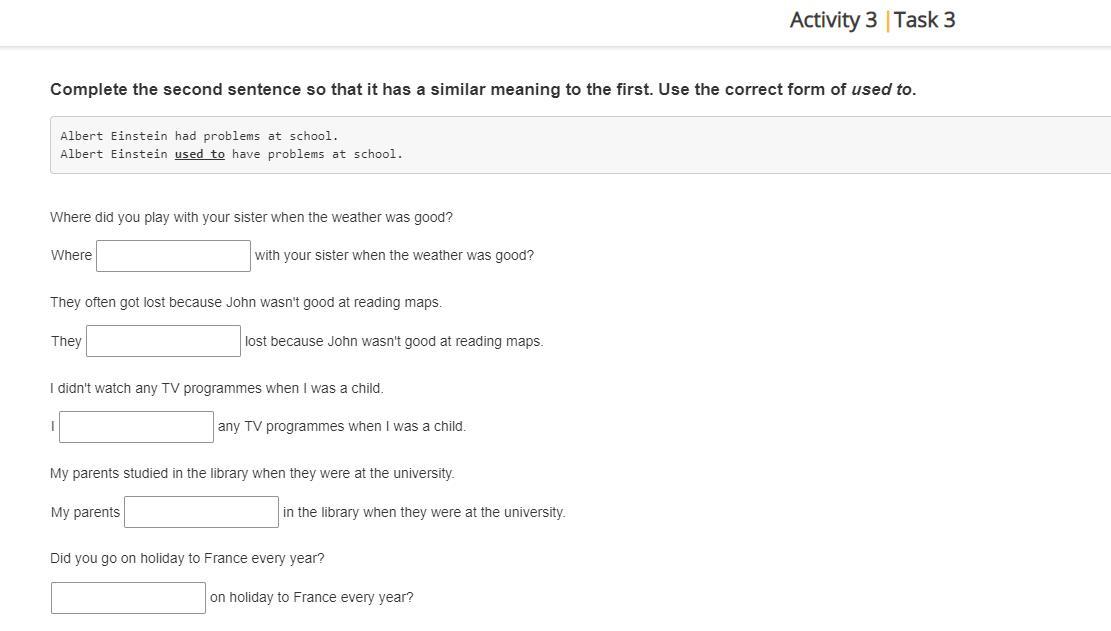The width and height of the screenshot is (1111, 631).
Task: Click example line "Albert Einstein had problems at school."
Action: (x=199, y=135)
